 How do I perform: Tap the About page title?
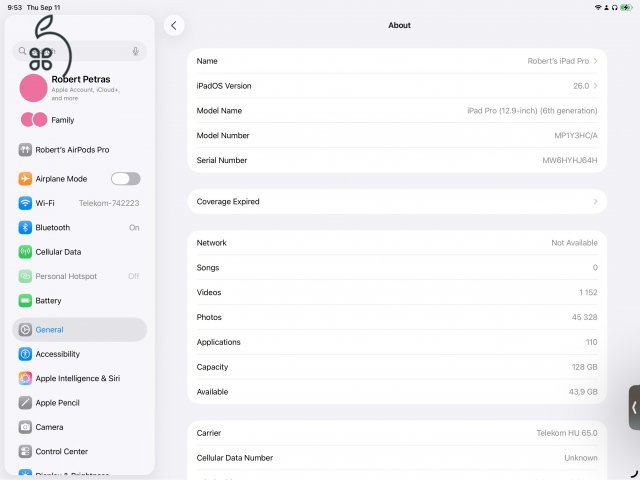399,25
